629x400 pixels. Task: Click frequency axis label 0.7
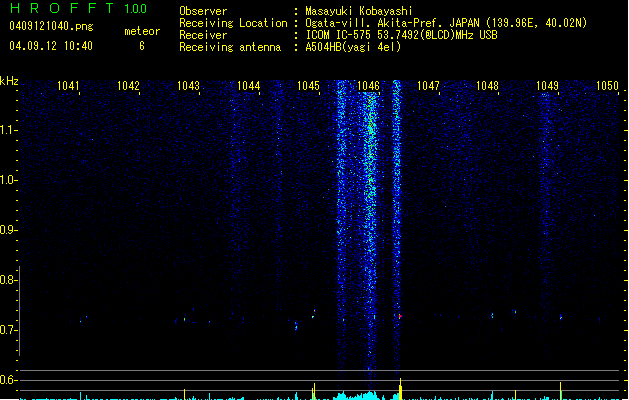coord(8,330)
